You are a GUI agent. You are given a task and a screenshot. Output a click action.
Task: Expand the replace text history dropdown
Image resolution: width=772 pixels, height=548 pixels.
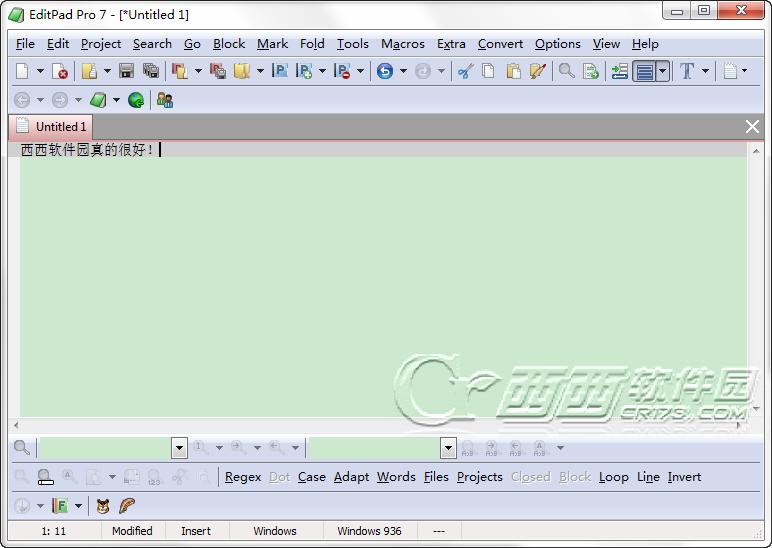click(x=448, y=448)
